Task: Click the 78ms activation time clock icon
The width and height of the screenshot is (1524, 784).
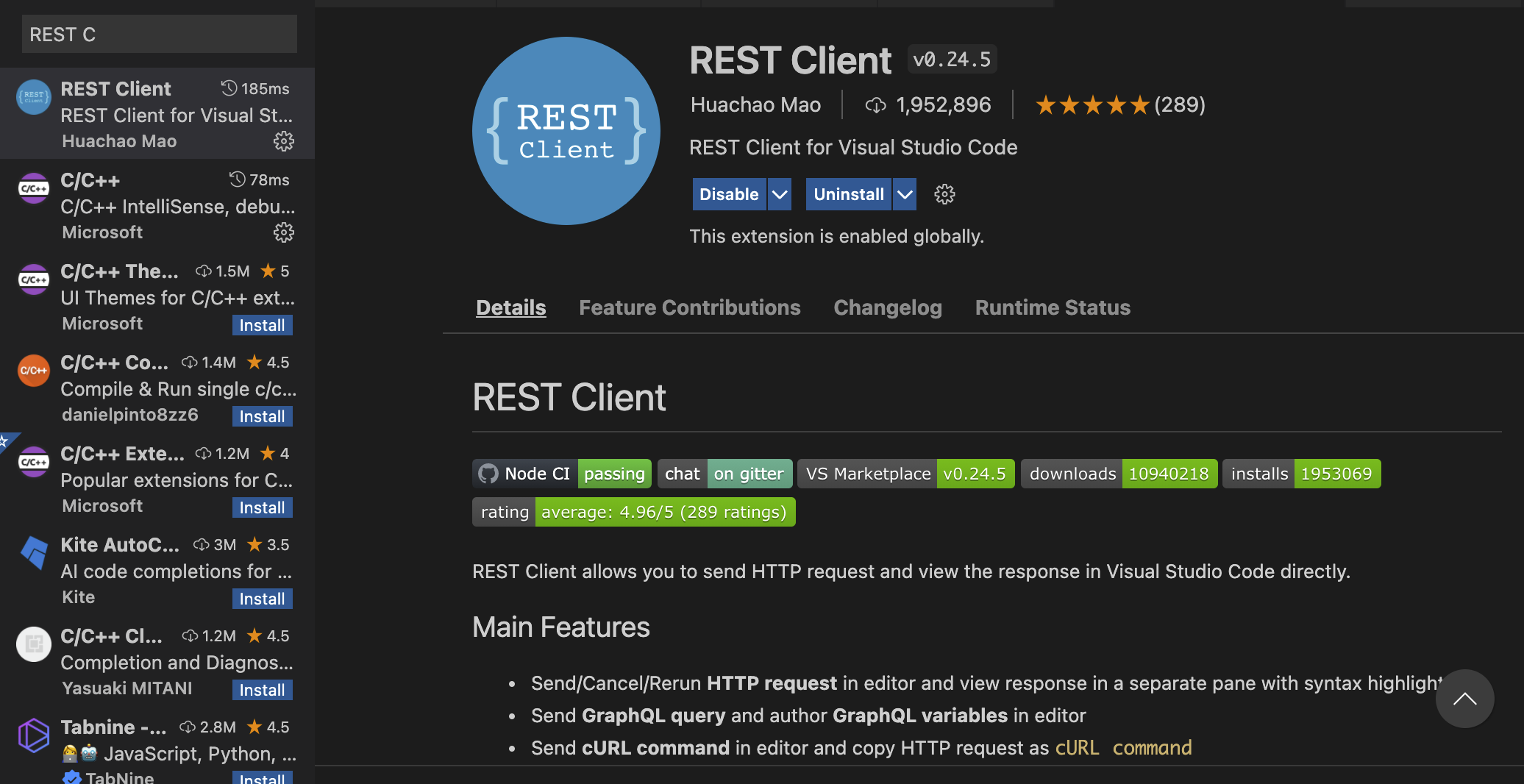Action: click(237, 179)
